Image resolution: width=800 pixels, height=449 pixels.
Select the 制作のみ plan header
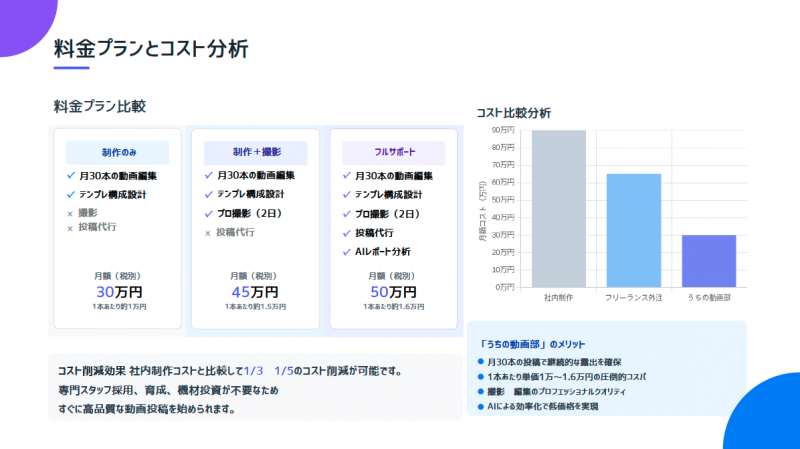[118, 153]
